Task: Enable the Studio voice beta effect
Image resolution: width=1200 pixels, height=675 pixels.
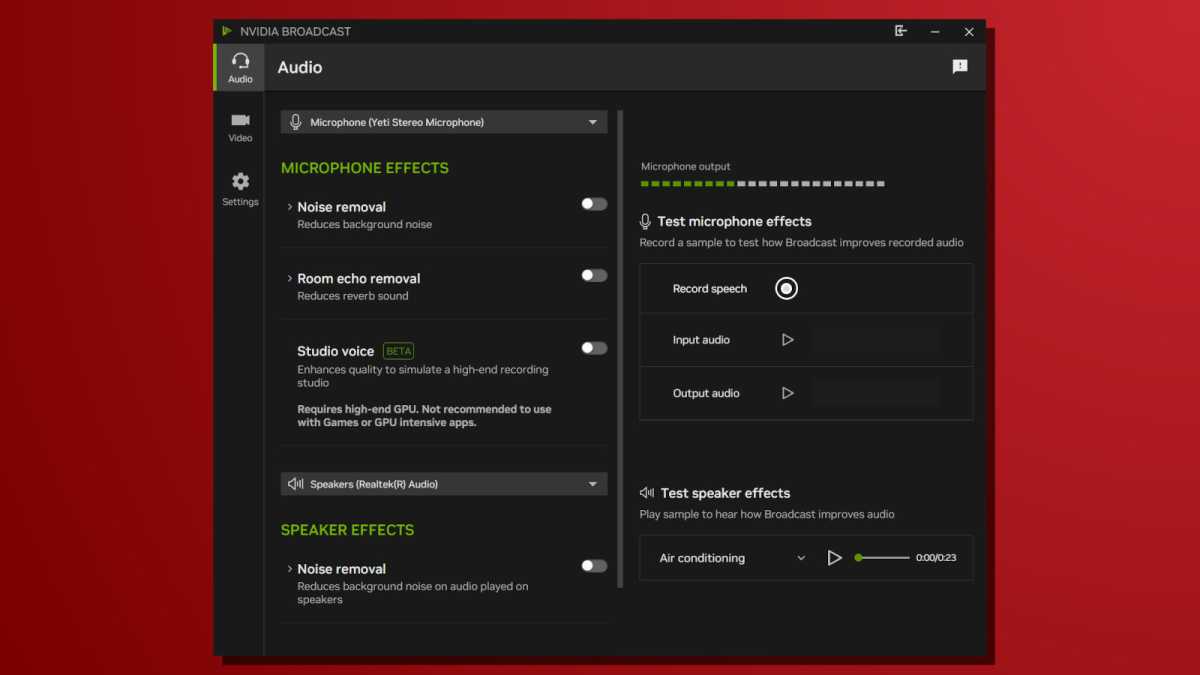Action: click(593, 348)
